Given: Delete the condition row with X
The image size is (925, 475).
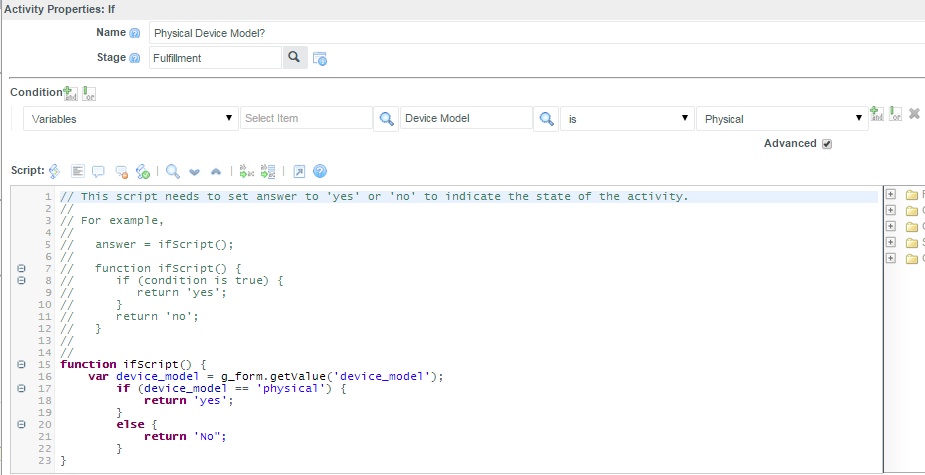Looking at the screenshot, I should pos(914,114).
